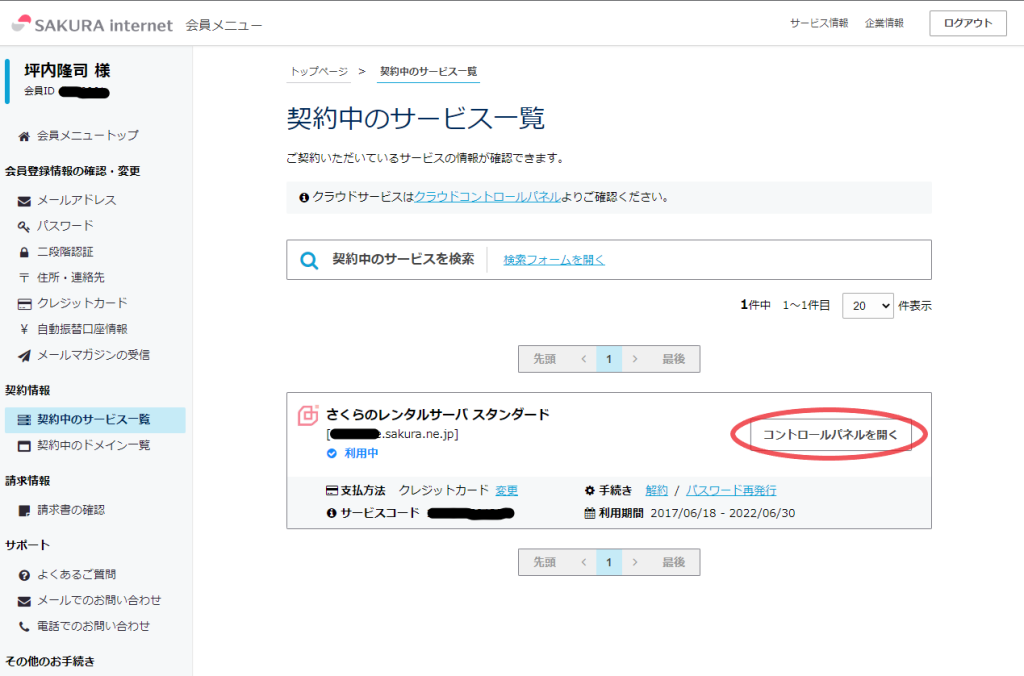Click the question mark icon beside よくあるご質問
The height and width of the screenshot is (676, 1024).
(x=24, y=575)
